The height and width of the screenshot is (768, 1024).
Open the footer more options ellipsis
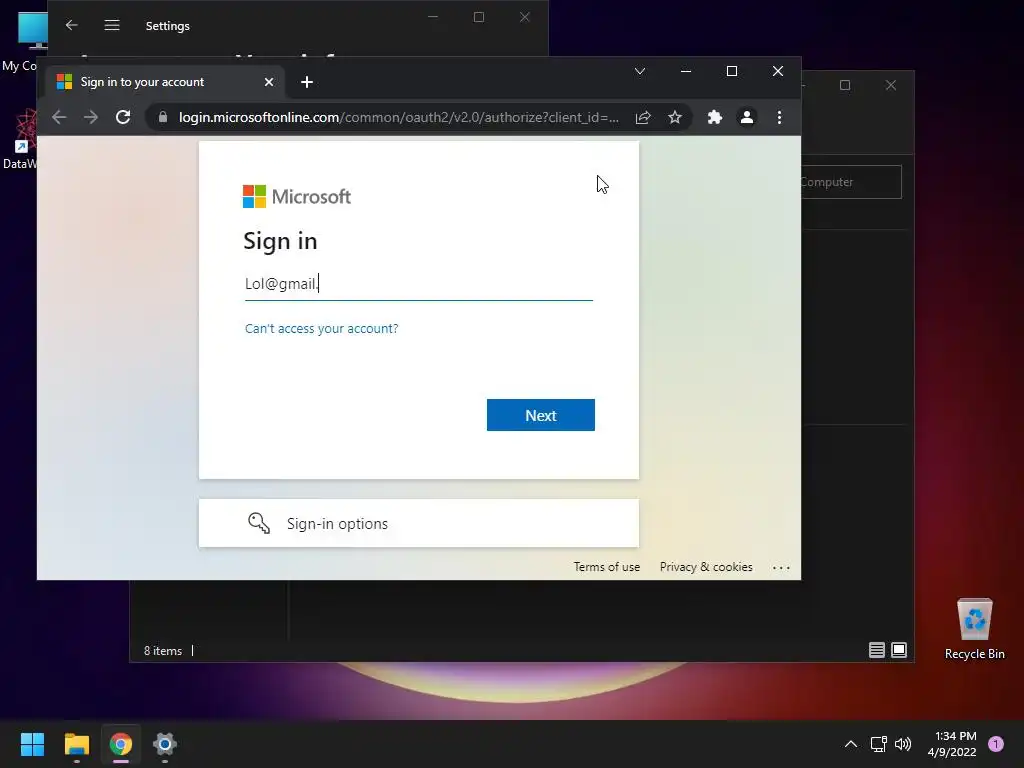(781, 568)
